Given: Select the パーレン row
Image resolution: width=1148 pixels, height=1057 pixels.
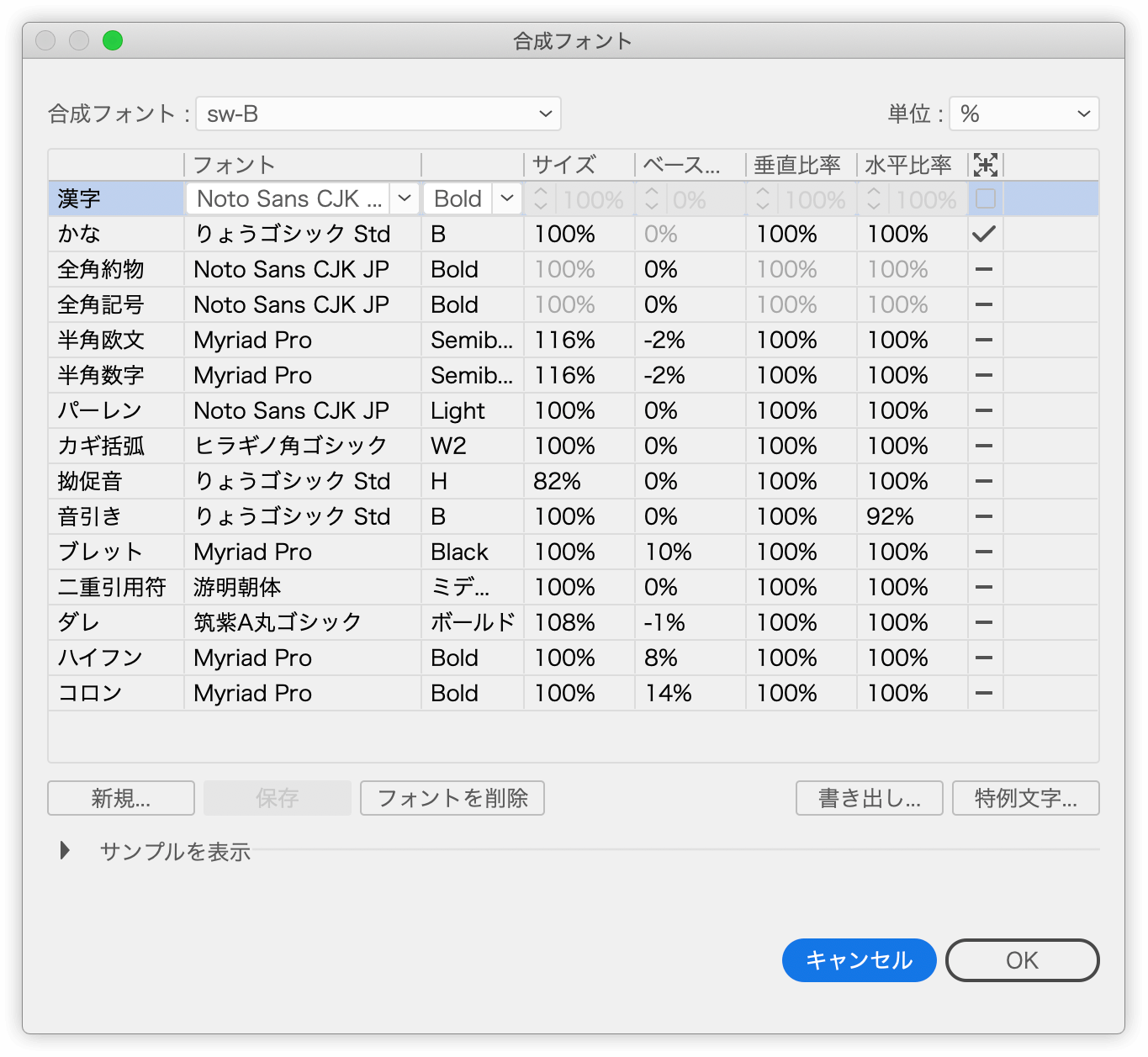Looking at the screenshot, I should pyautogui.click(x=574, y=410).
